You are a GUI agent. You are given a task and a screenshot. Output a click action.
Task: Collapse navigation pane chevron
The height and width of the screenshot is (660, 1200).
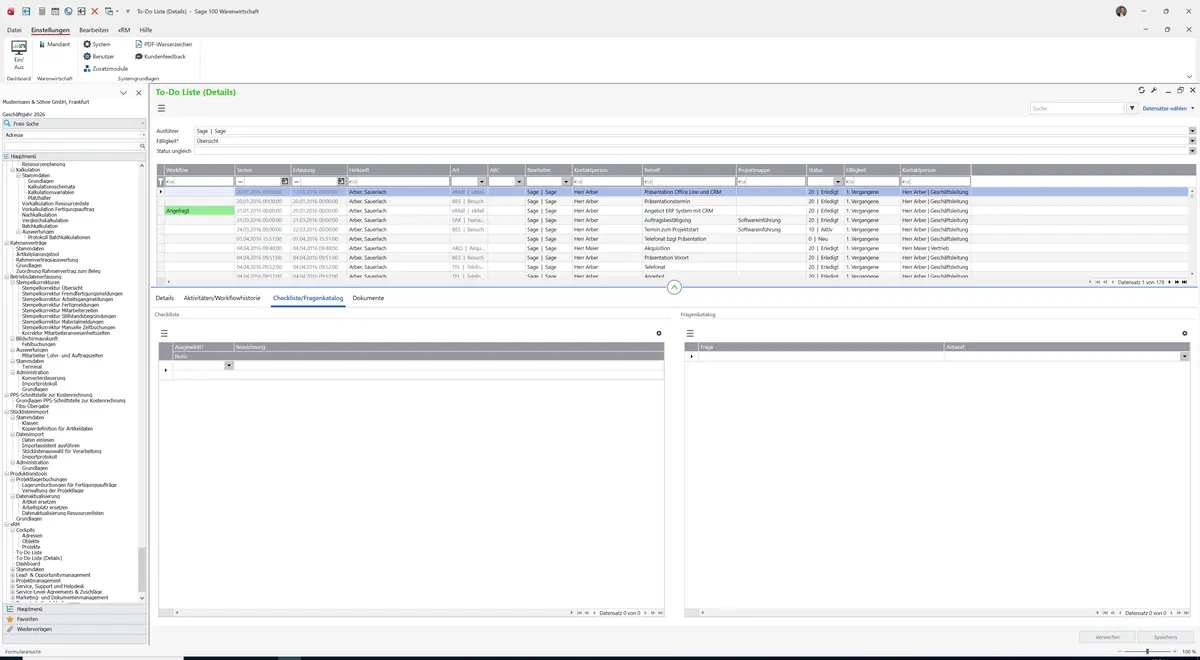[123, 93]
